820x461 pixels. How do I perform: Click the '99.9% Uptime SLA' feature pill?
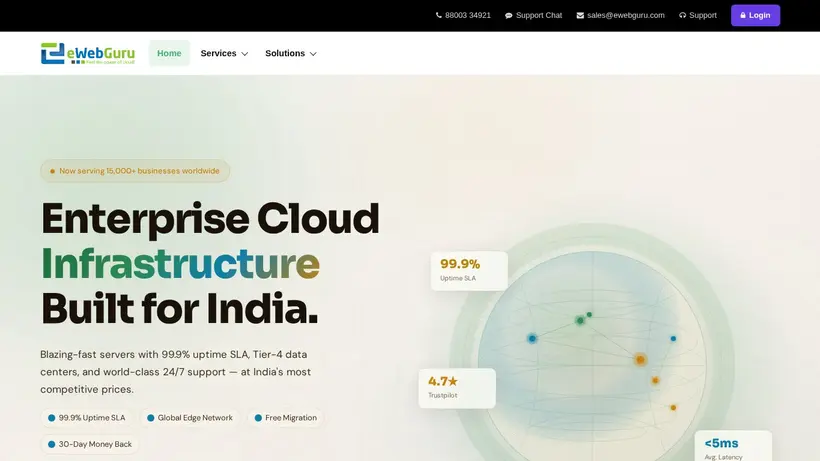click(87, 418)
